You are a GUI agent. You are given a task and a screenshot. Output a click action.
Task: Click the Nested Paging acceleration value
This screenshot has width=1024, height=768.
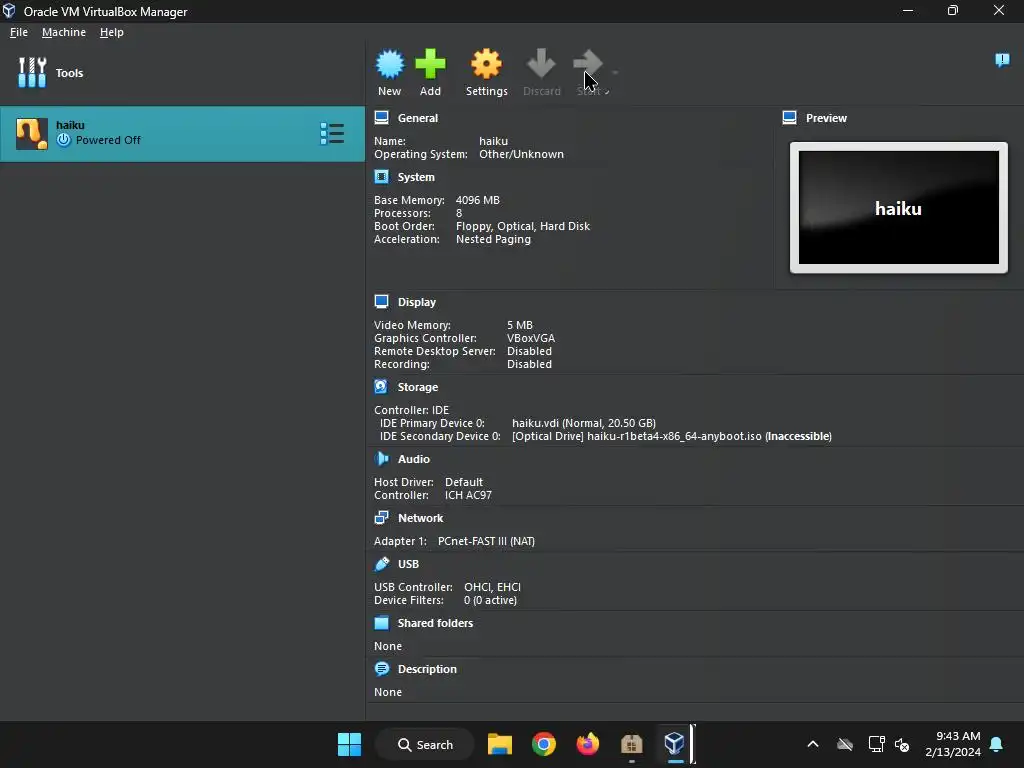pos(493,239)
